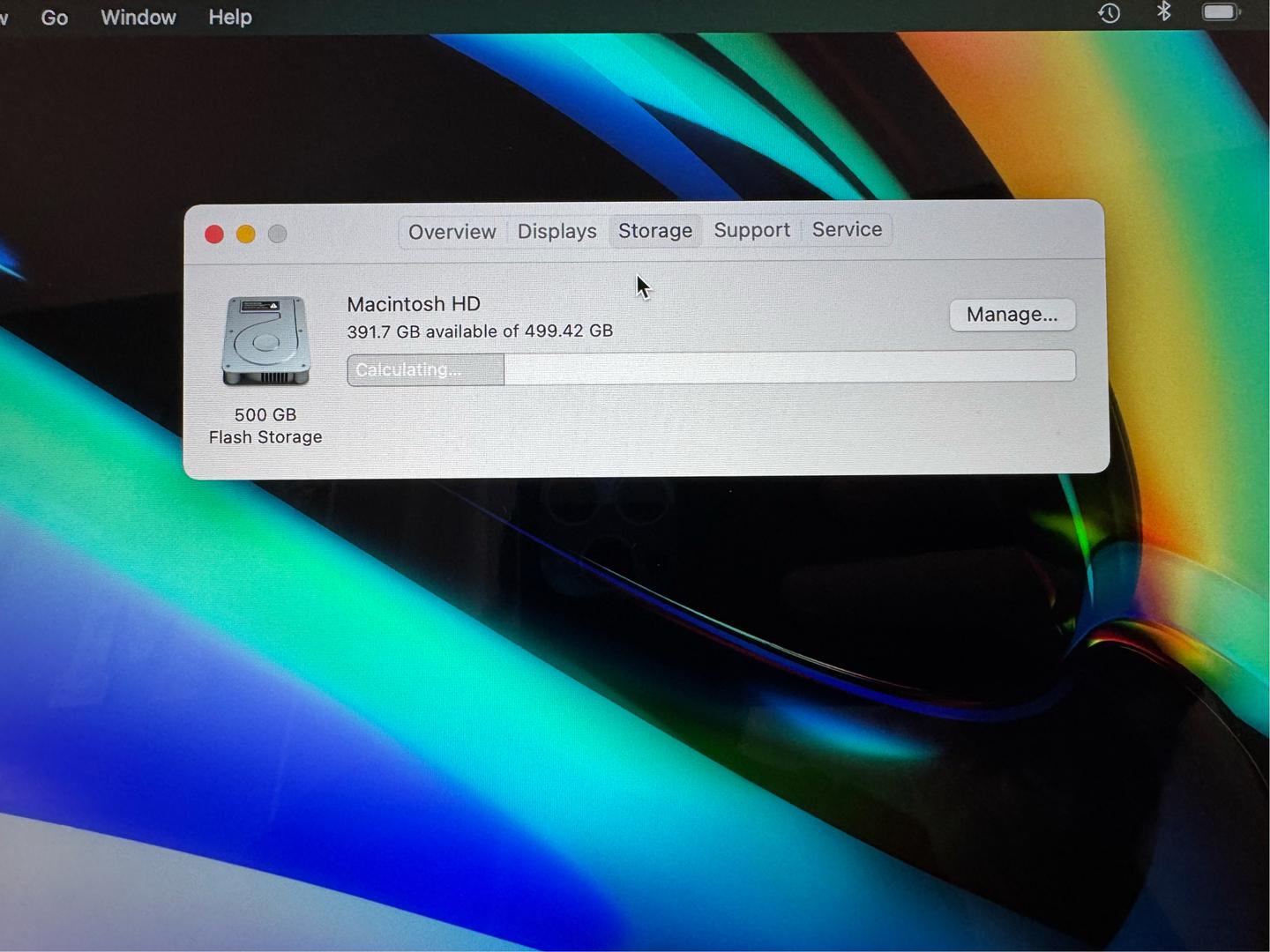Click the '391.7 GB available of 499.42 GB' text
This screenshot has height=952, width=1270.
click(x=480, y=331)
